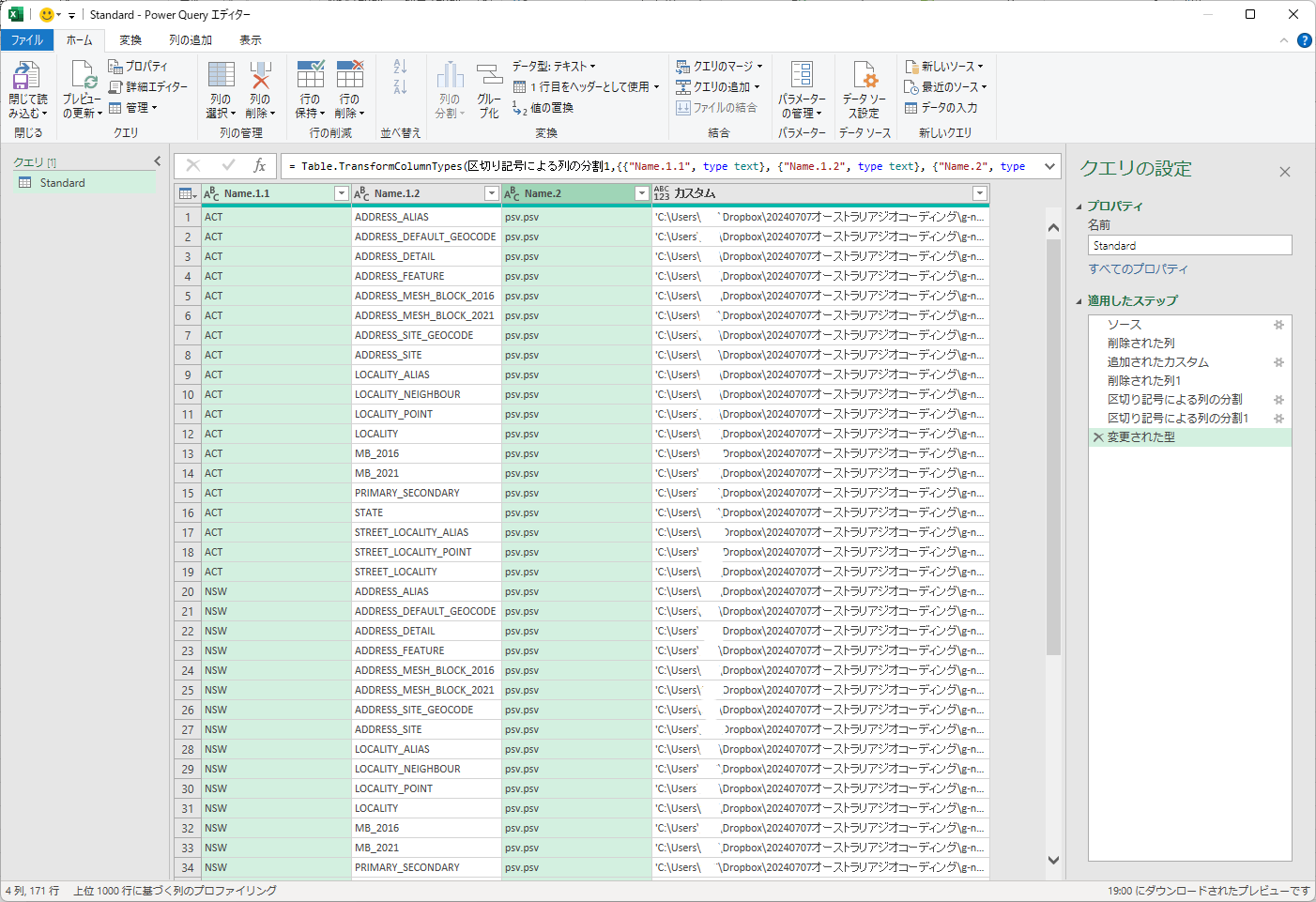Image resolution: width=1316 pixels, height=902 pixels.
Task: Click the 名前 field containing Standard
Action: [1188, 246]
